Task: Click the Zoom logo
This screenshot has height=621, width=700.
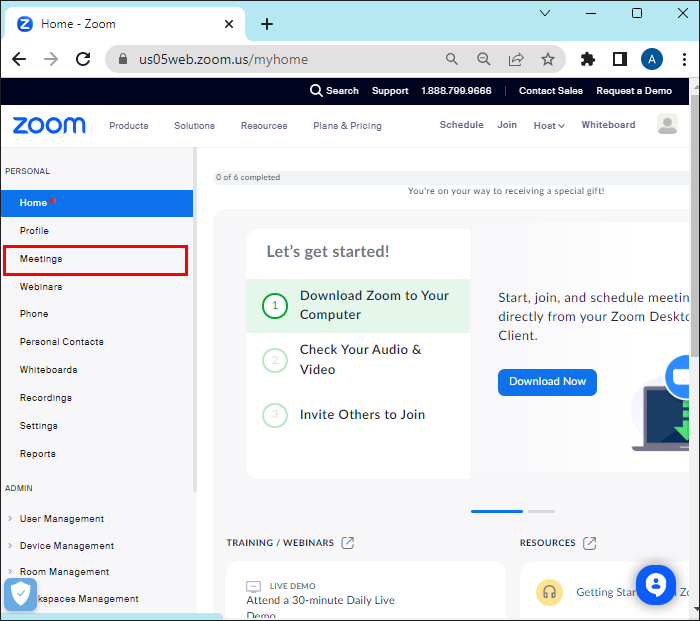Action: [49, 125]
